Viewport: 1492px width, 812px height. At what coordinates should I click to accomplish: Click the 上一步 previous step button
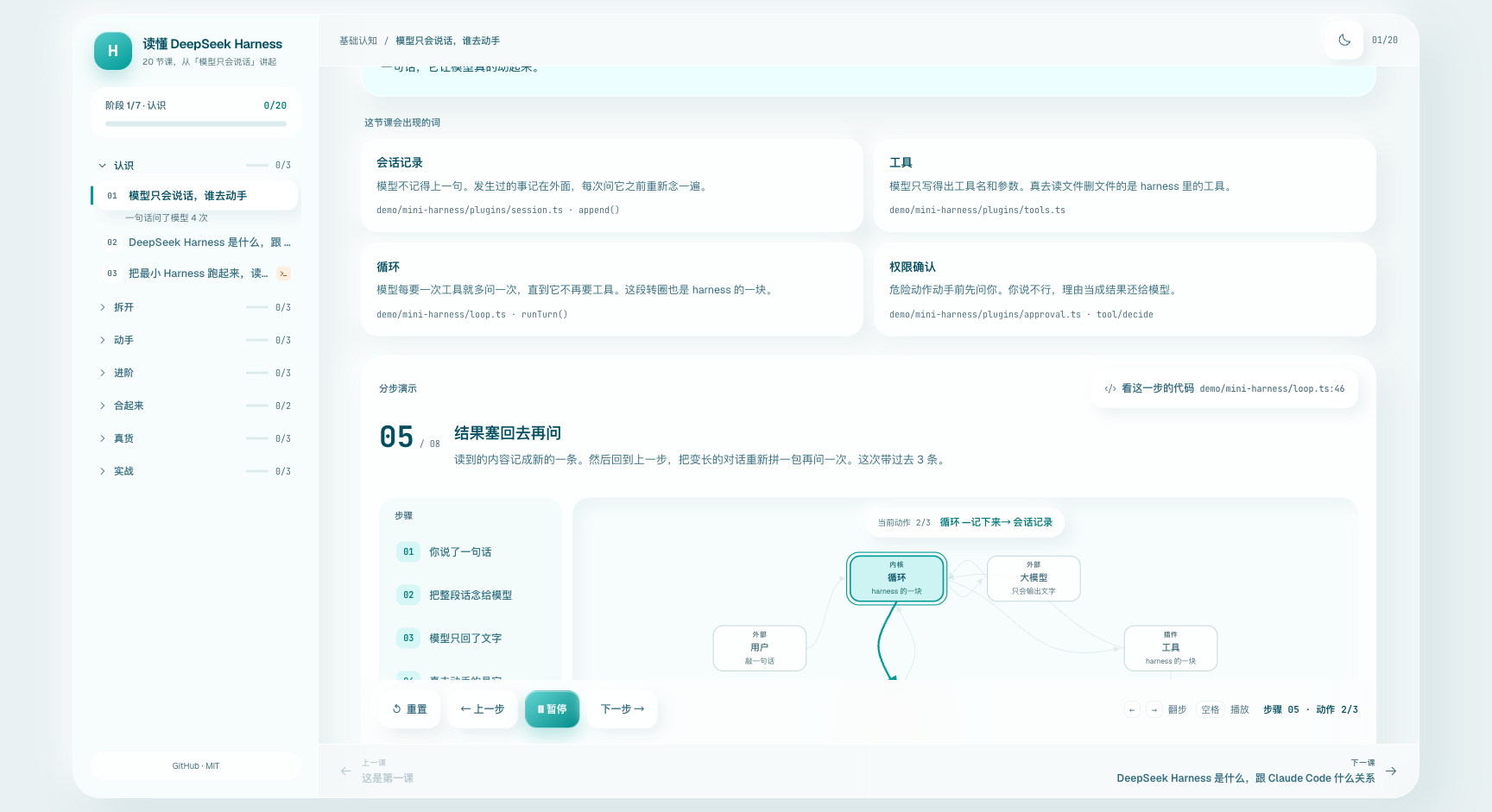click(482, 709)
